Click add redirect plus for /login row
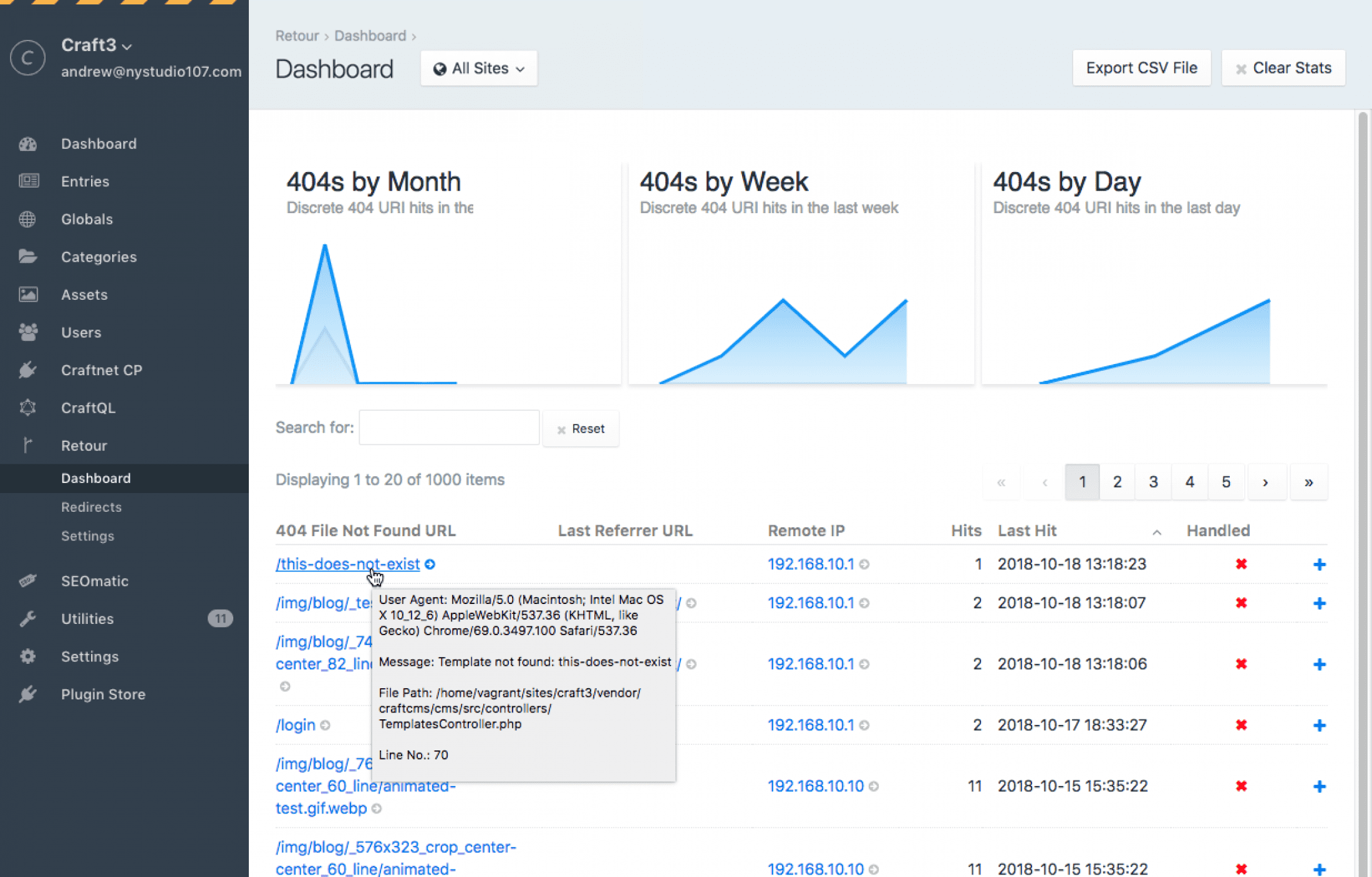 tap(1319, 725)
